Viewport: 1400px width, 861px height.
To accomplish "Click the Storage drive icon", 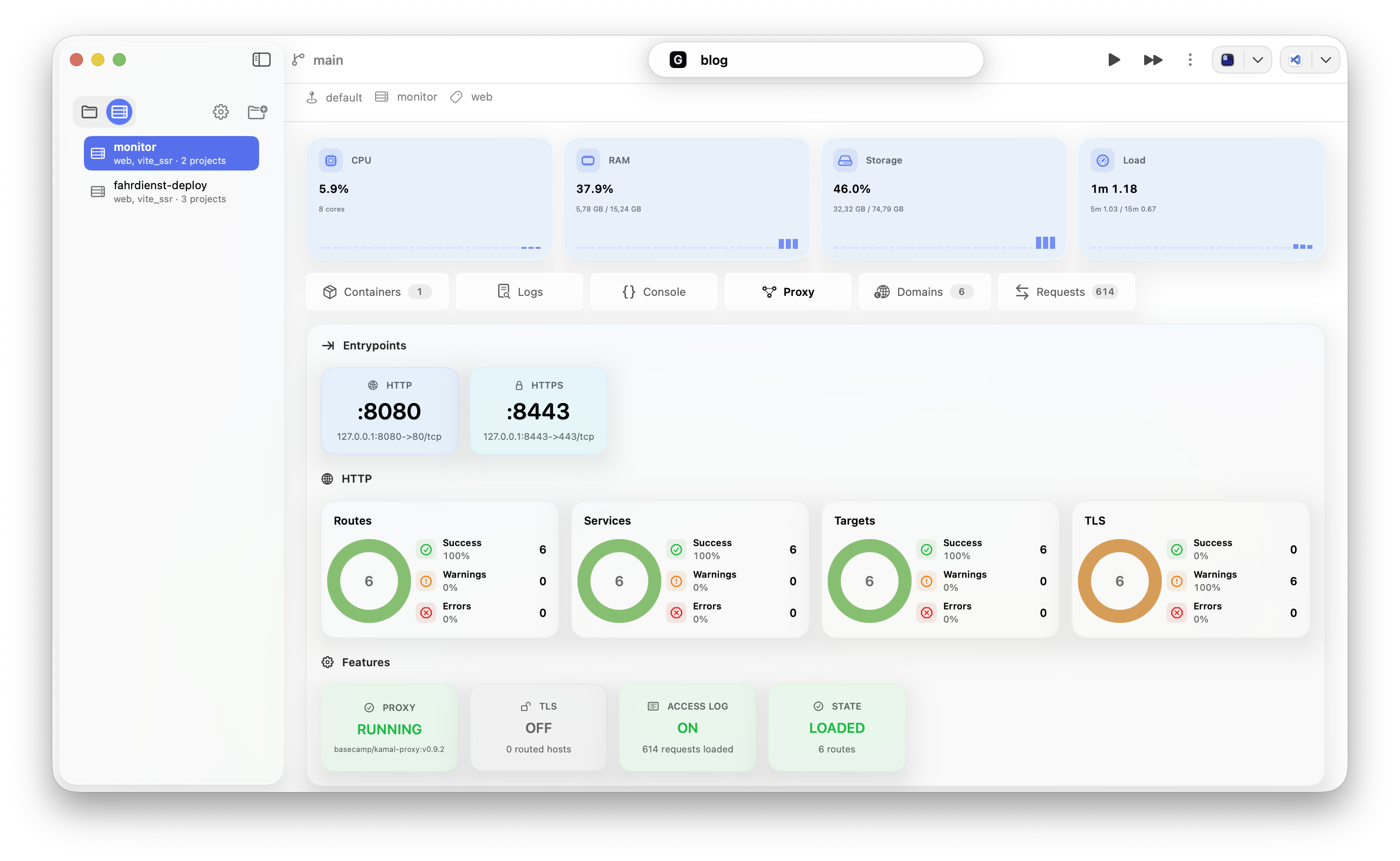I will coord(845,161).
